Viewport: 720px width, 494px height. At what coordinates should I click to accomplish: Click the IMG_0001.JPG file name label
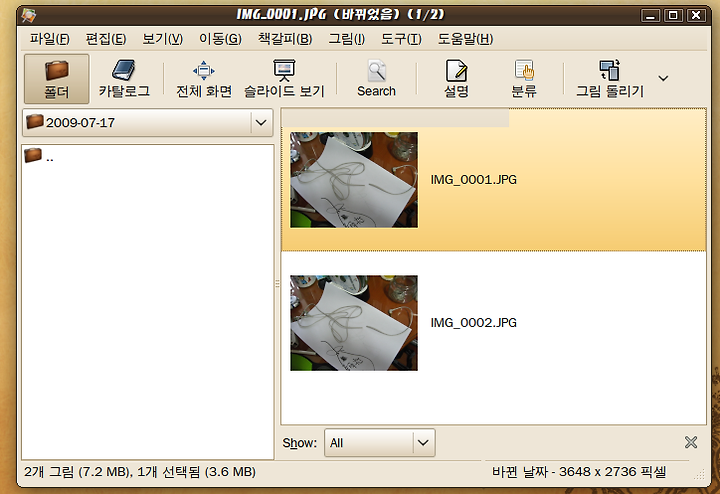[x=473, y=180]
